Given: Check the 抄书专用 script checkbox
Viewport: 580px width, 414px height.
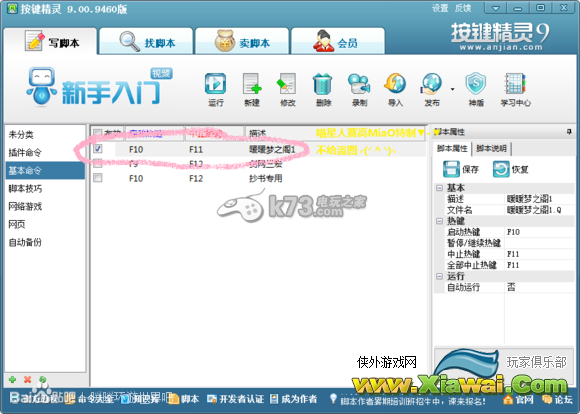Looking at the screenshot, I should click(98, 178).
